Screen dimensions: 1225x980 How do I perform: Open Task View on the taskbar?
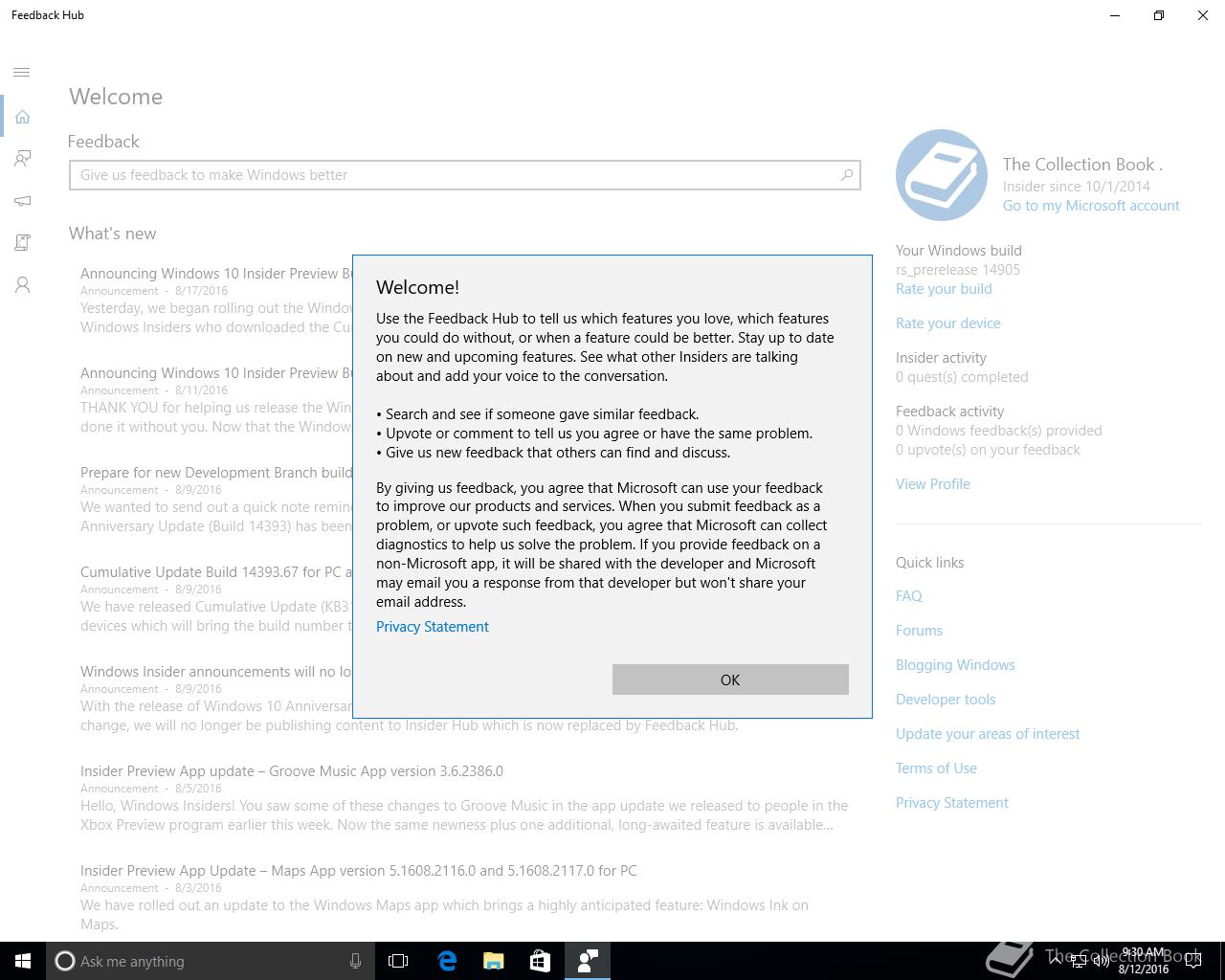398,961
